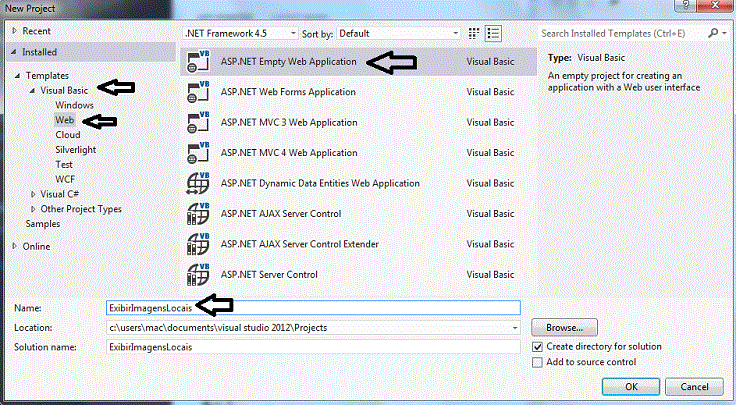Select the Web template category

coord(65,120)
